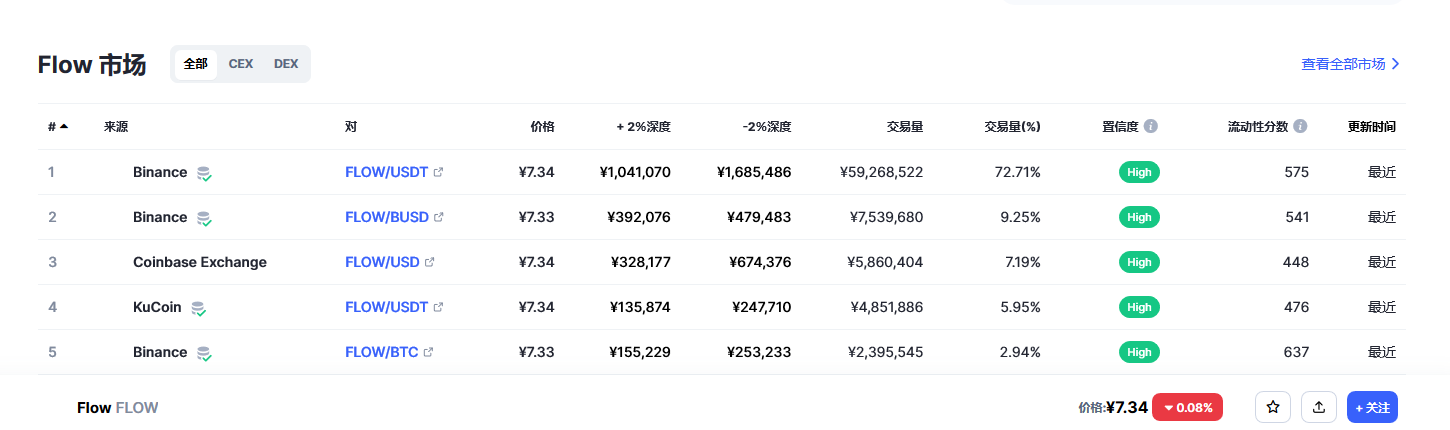Open Coinbase Exchange source link

click(x=200, y=262)
